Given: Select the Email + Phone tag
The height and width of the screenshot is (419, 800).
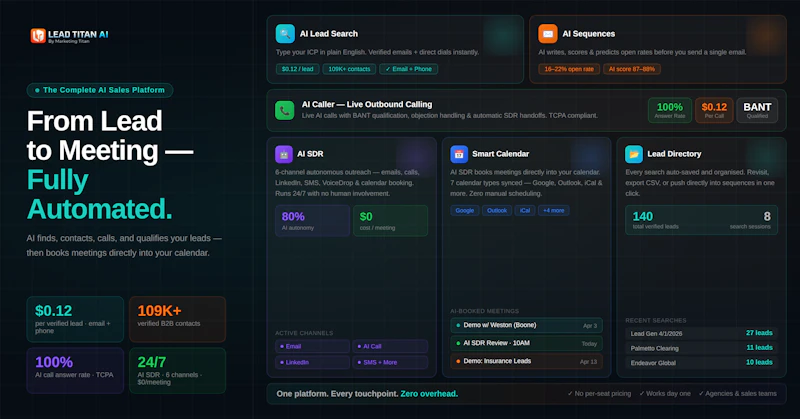Looking at the screenshot, I should (408, 69).
